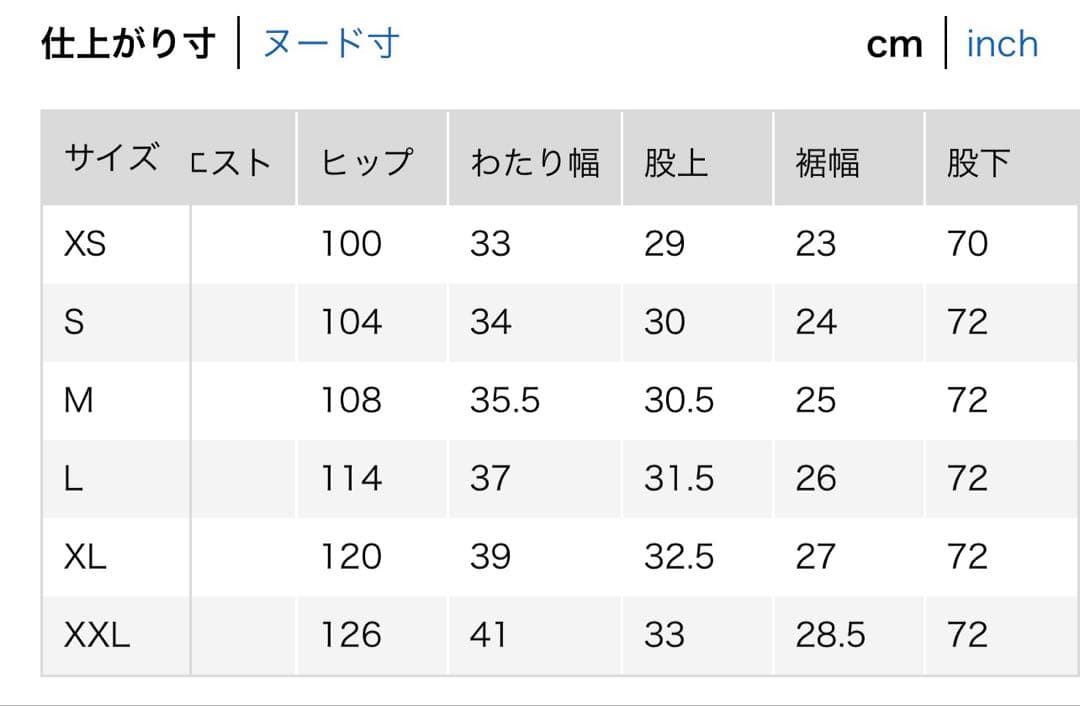
Task: Switch units to inch
Action: 1002,44
